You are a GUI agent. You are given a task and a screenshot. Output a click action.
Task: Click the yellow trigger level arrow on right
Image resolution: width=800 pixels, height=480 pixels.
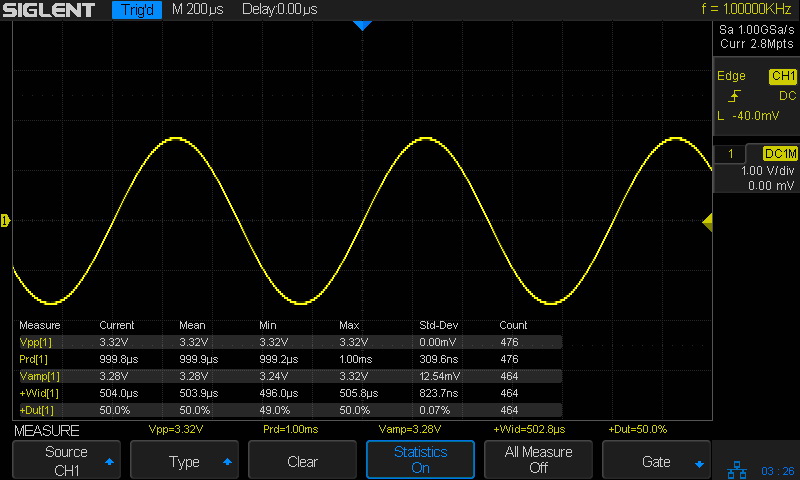(707, 223)
